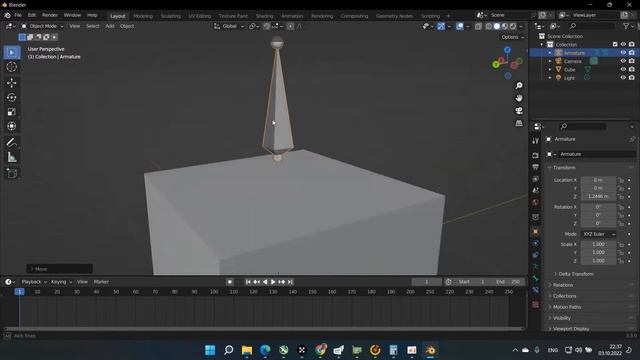The image size is (640, 360).
Task: Toggle auto keying record button
Action: (x=230, y=282)
